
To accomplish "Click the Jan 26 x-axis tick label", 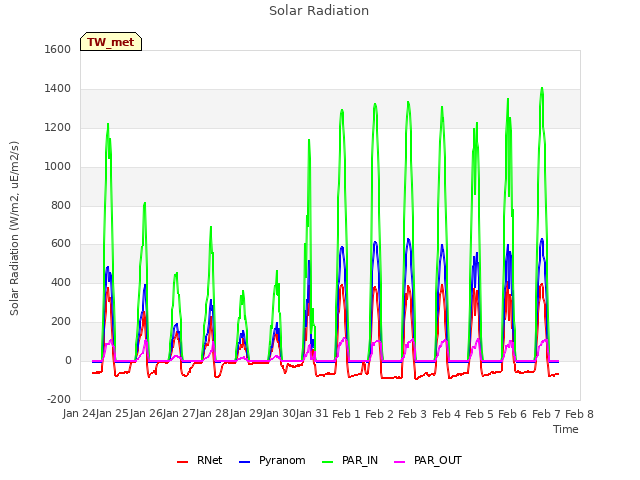I will (x=146, y=414).
